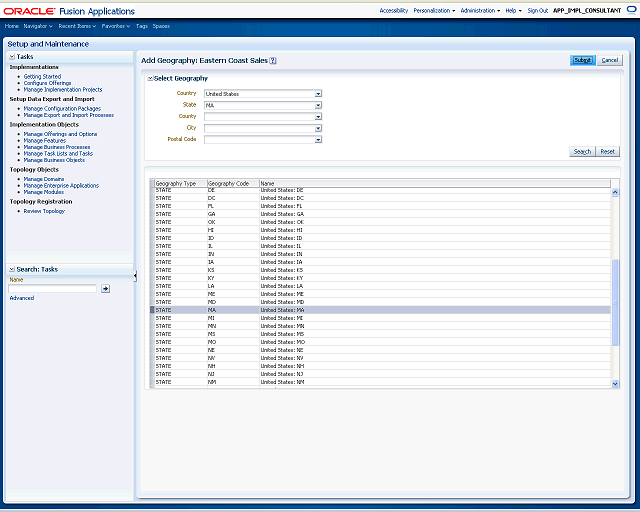Click table scrollbar down arrow

[615, 384]
